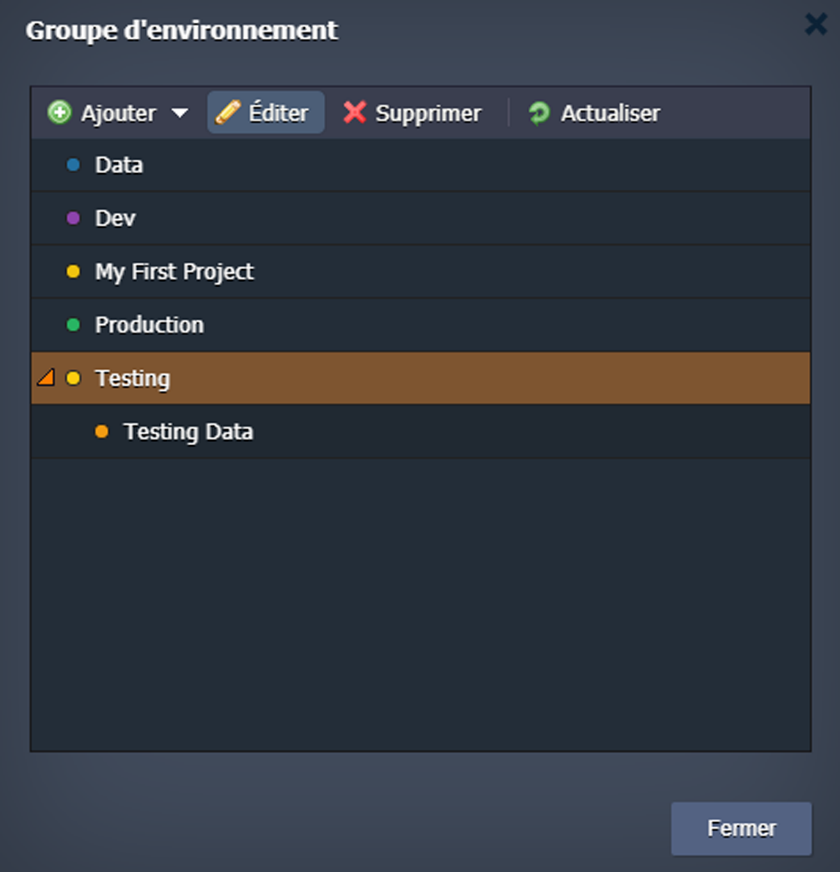The image size is (840, 872).
Task: Click the green Actualiser refresh icon
Action: pyautogui.click(x=540, y=113)
